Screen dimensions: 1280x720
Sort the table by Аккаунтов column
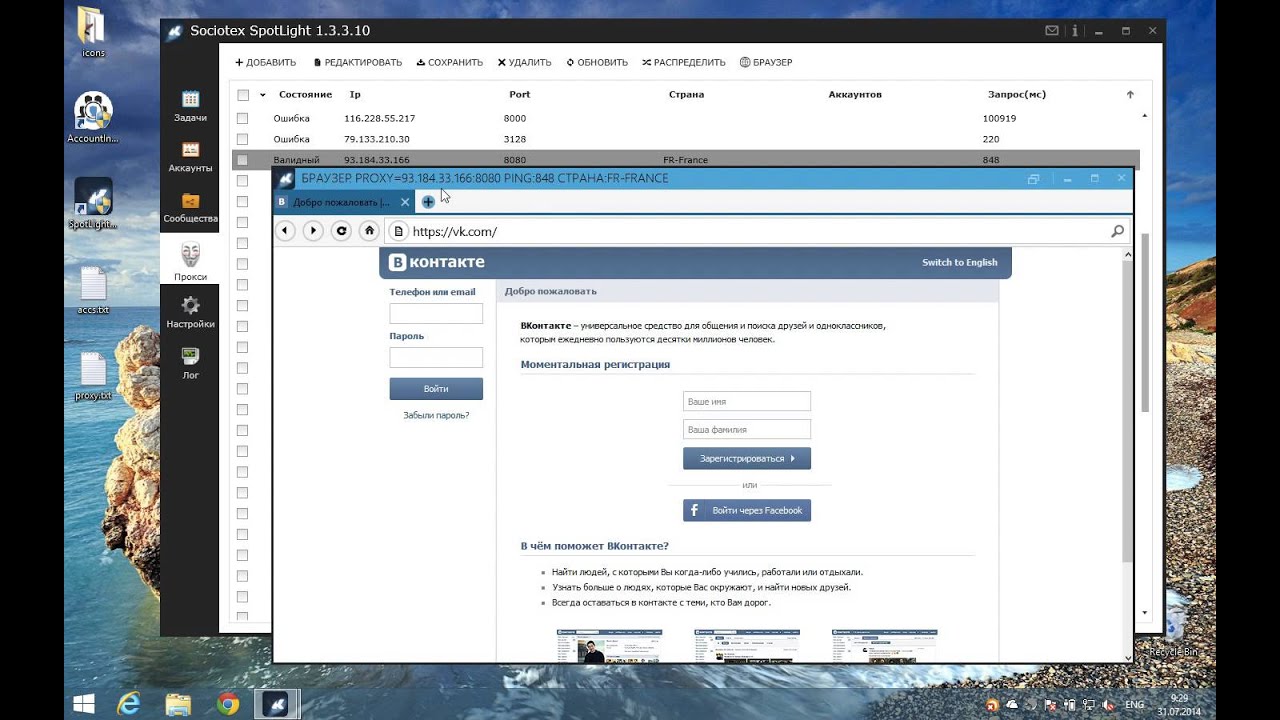pyautogui.click(x=855, y=94)
